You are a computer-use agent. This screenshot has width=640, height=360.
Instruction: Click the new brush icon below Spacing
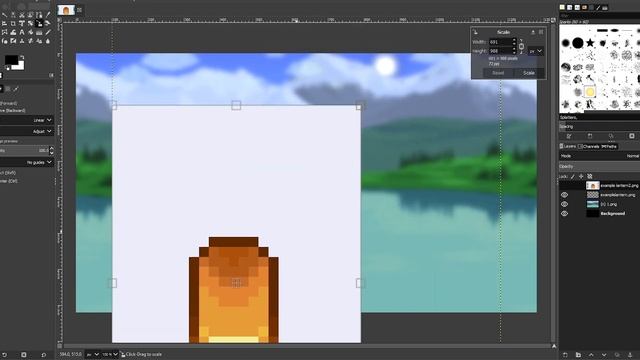click(x=590, y=136)
